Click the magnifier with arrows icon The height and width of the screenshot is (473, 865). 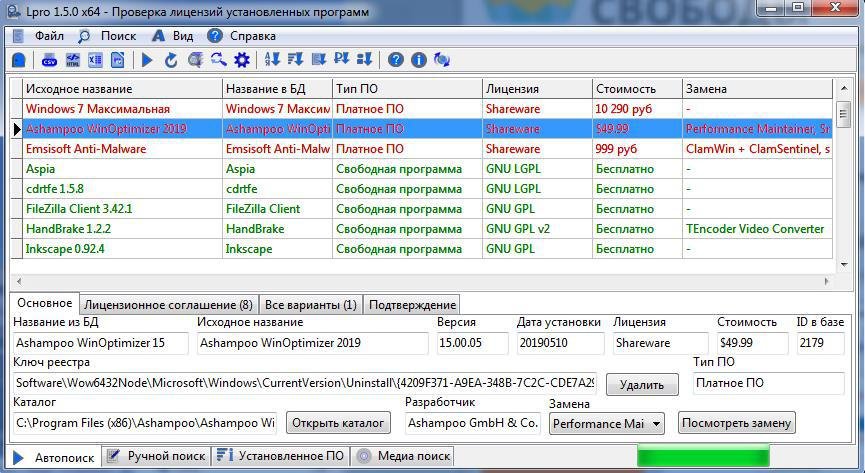[x=218, y=60]
